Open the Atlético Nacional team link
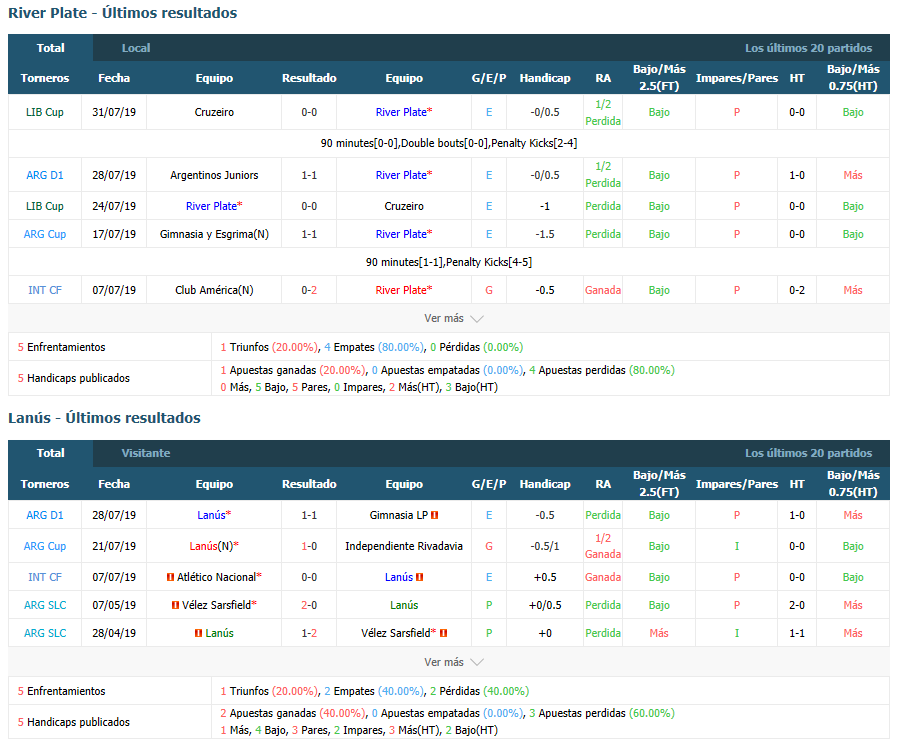902x744 pixels. (x=216, y=577)
